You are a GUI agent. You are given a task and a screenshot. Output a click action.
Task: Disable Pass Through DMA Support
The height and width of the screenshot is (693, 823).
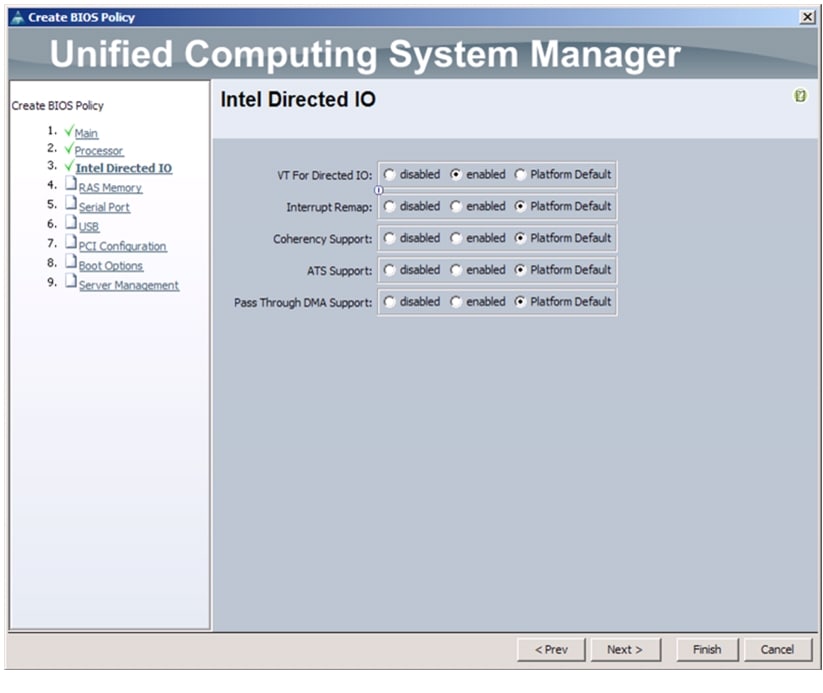point(389,302)
